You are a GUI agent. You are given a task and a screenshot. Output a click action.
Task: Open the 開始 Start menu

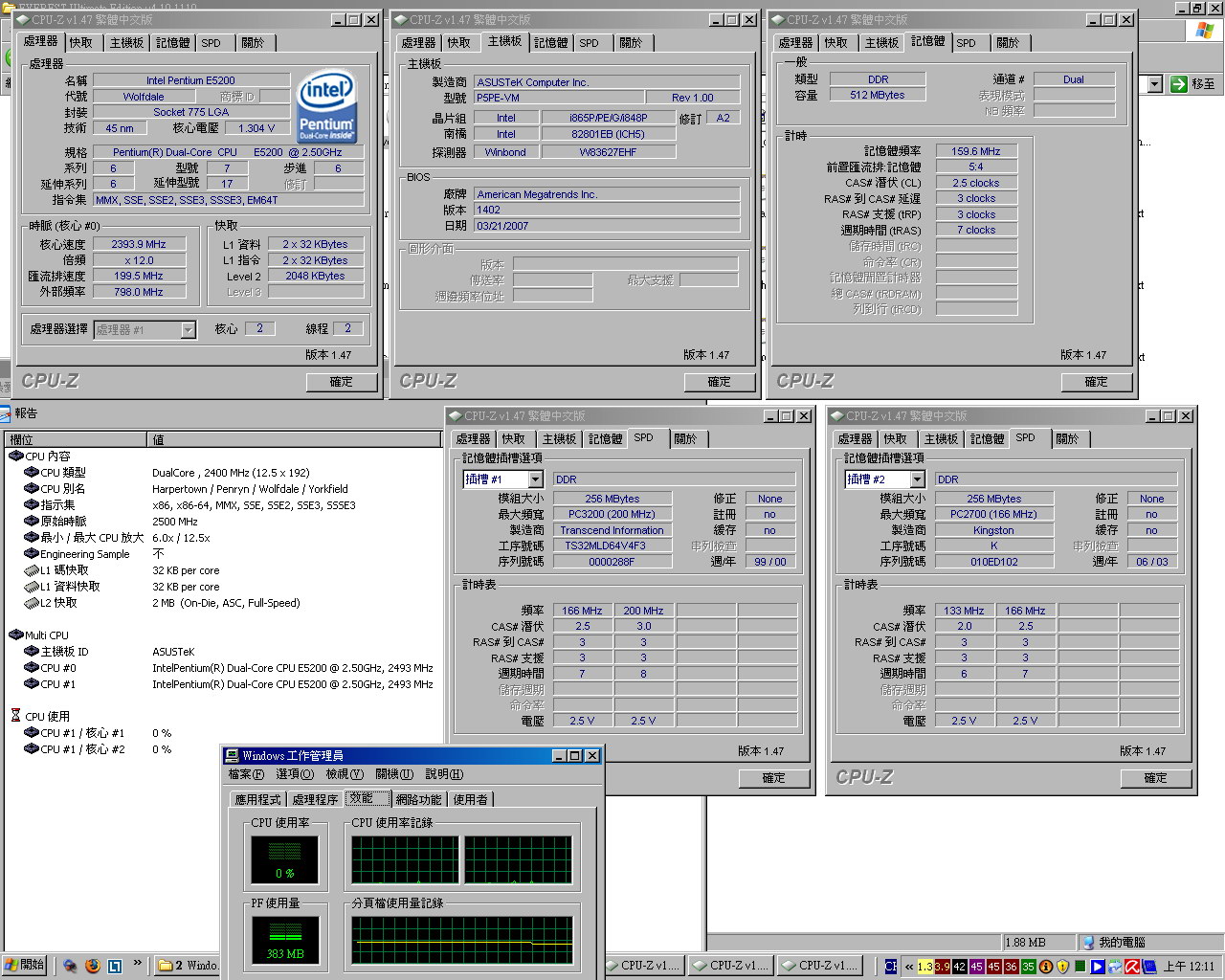coord(25,966)
